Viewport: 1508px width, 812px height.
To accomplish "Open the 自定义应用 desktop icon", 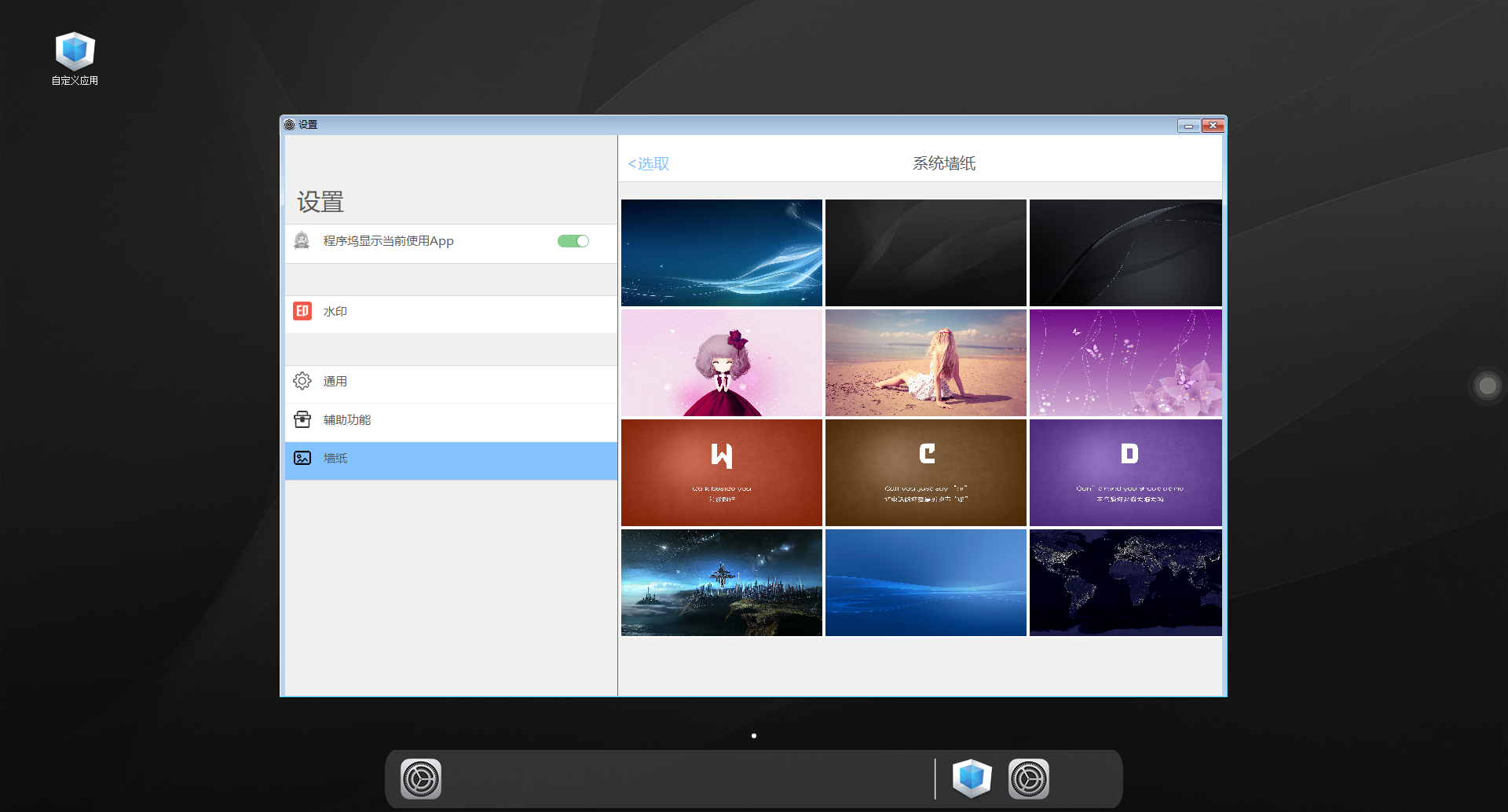I will point(75,58).
